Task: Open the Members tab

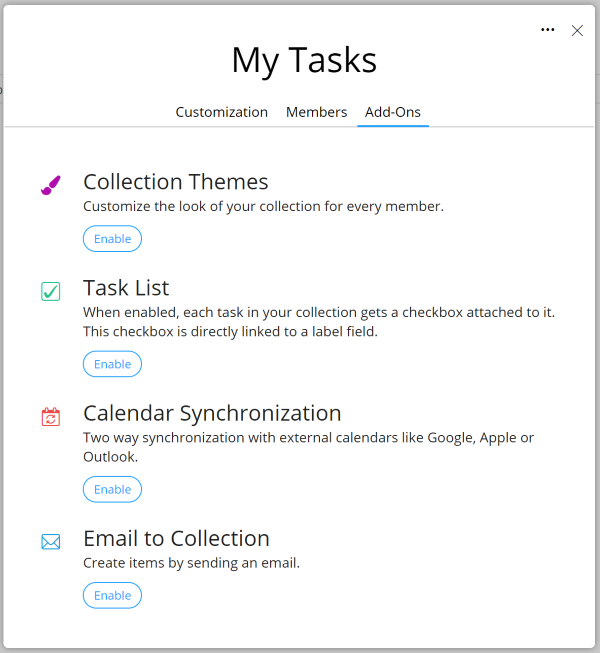Action: [316, 112]
